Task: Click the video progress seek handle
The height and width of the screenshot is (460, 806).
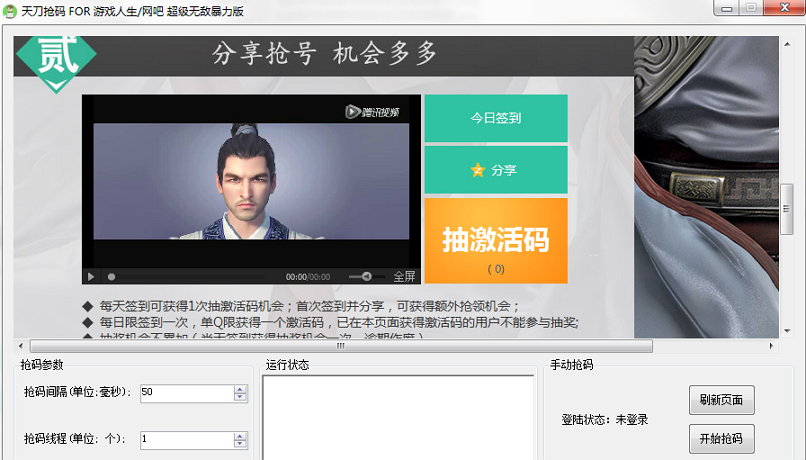Action: [111, 277]
